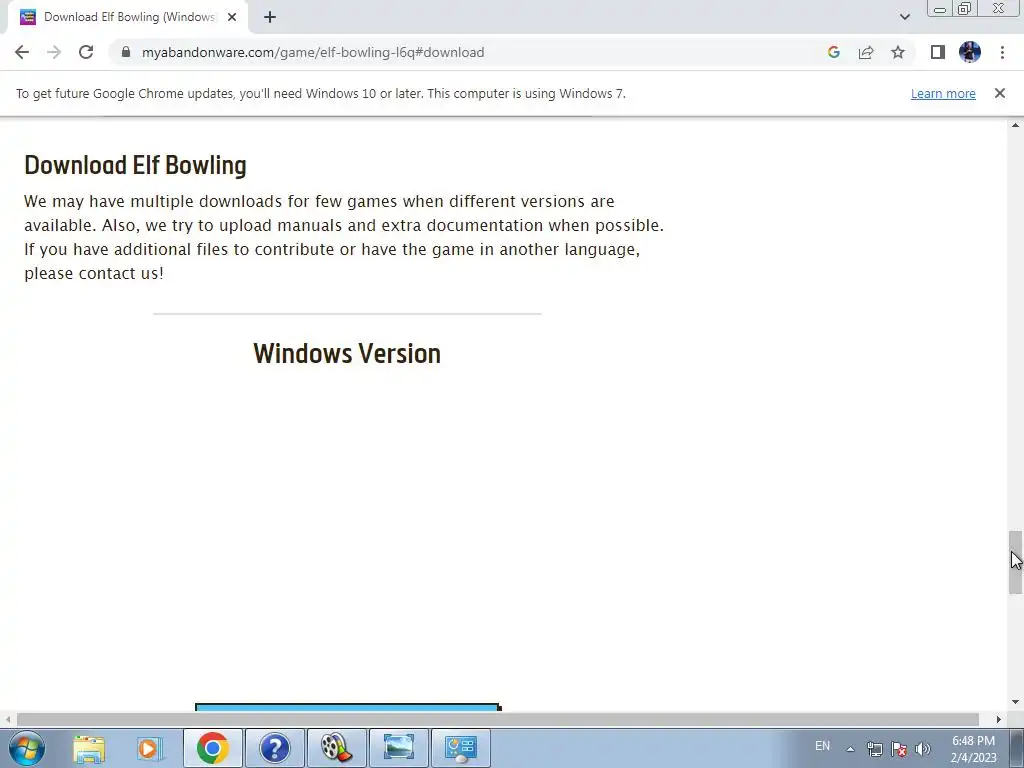1024x768 pixels.
Task: Click the volume speaker tray icon
Action: pos(923,749)
